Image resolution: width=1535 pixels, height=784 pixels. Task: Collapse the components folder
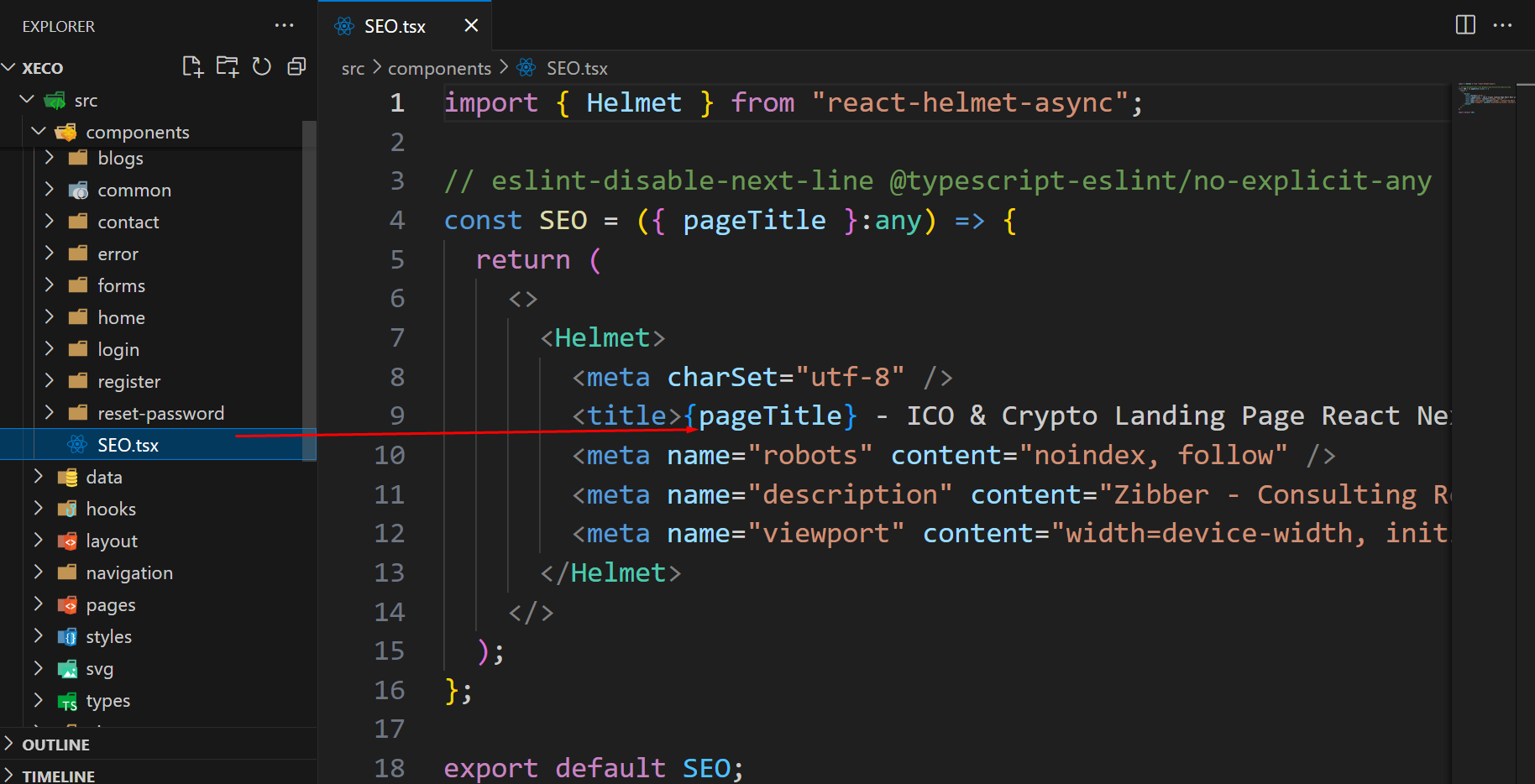(x=39, y=131)
